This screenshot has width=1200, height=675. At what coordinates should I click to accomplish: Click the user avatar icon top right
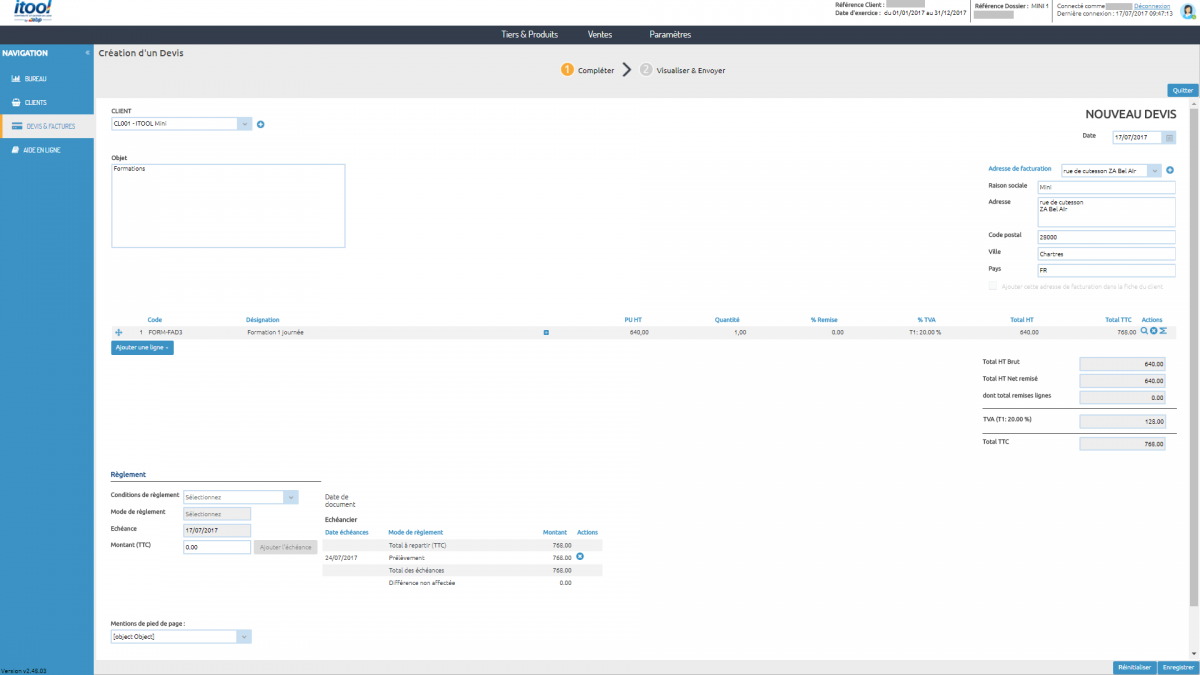tap(1188, 11)
